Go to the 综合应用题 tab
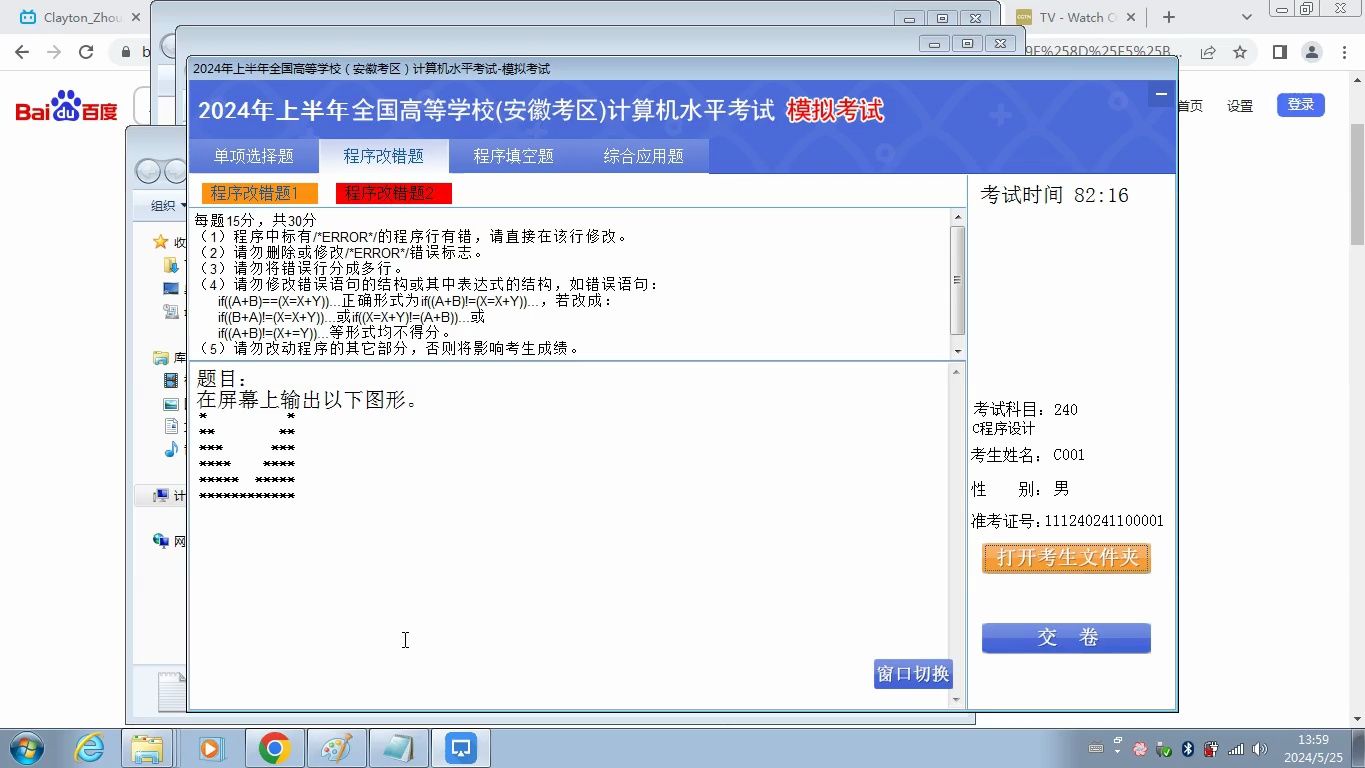The image size is (1365, 768). [643, 156]
